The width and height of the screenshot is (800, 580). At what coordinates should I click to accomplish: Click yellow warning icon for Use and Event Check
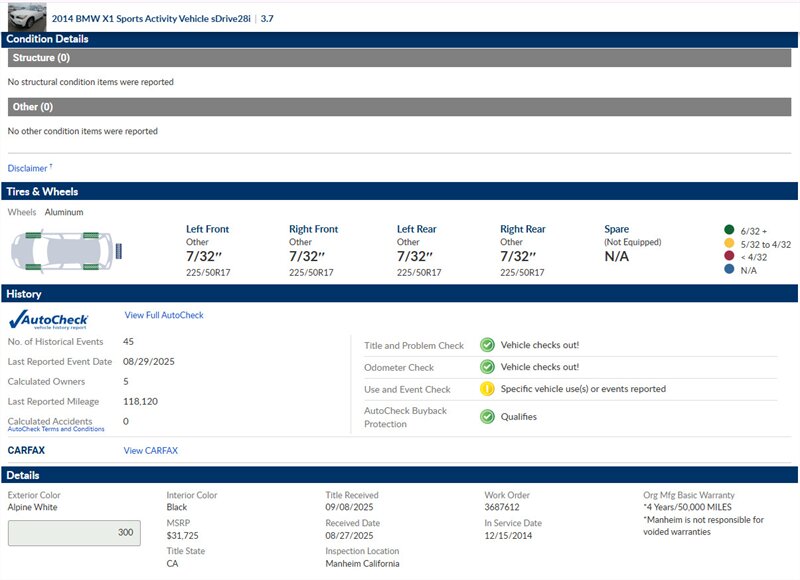click(487, 389)
